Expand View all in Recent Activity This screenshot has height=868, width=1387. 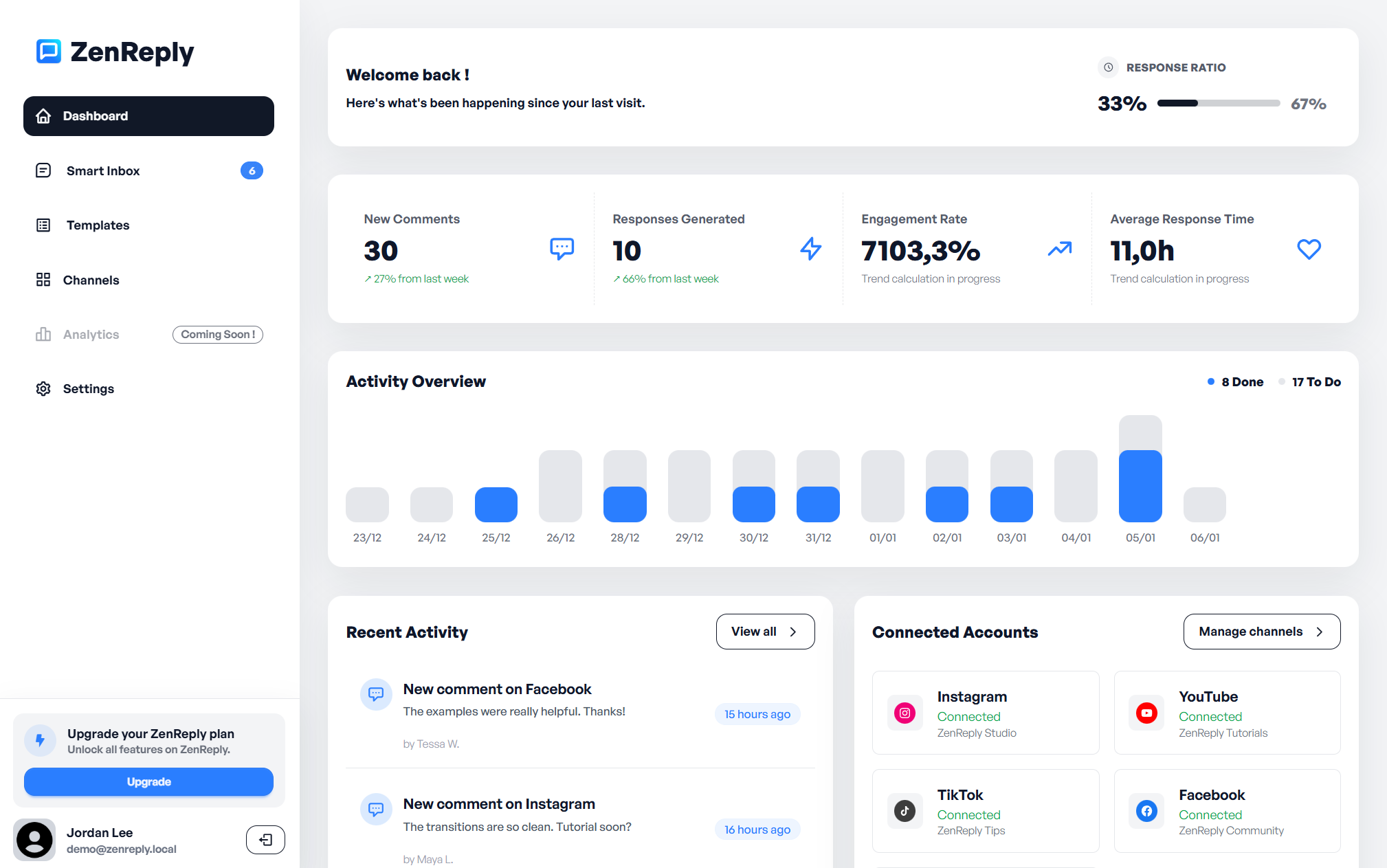(x=765, y=631)
